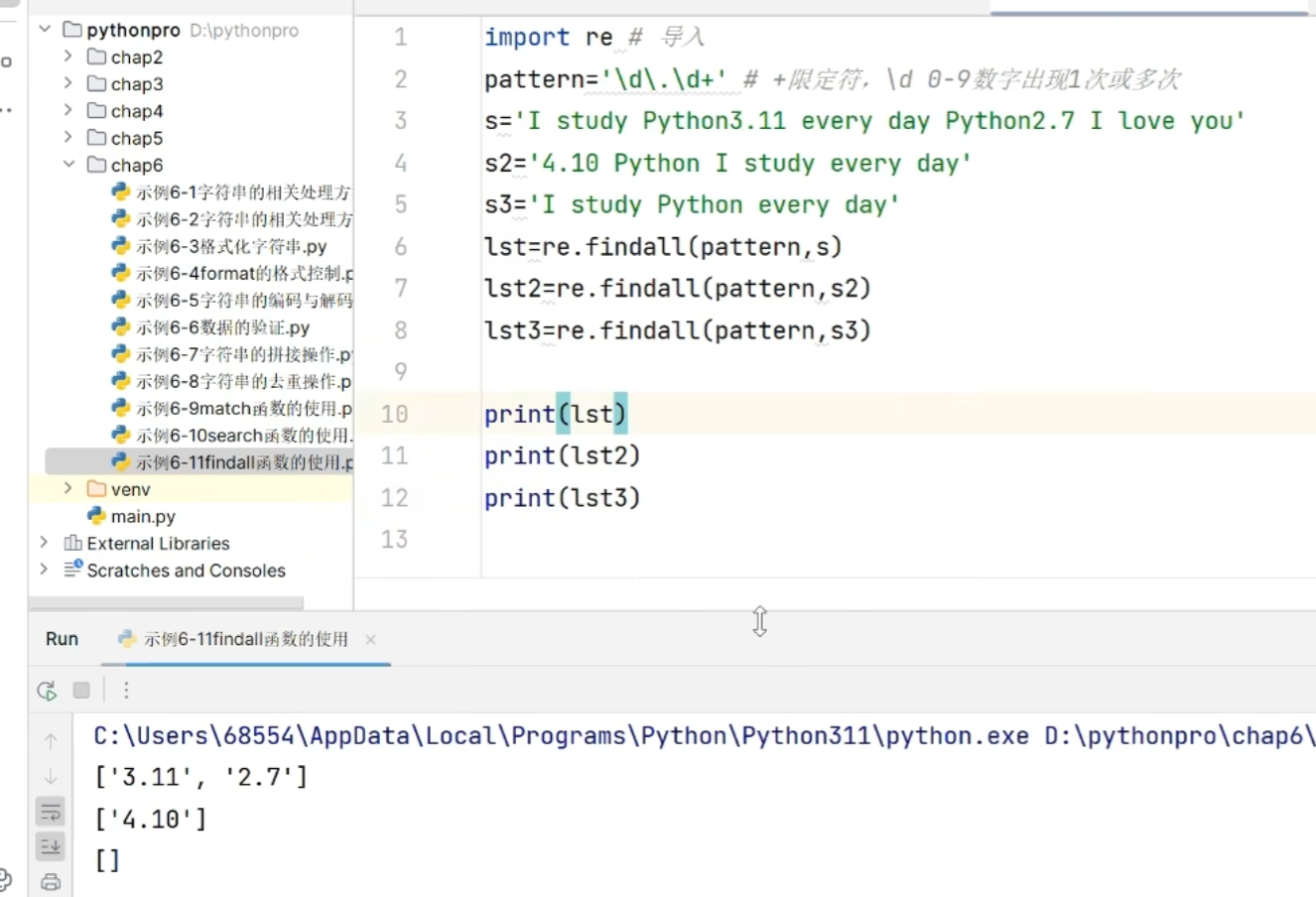Open 示例6-3格式化字符串.py file
This screenshot has width=1316, height=897.
tap(231, 246)
